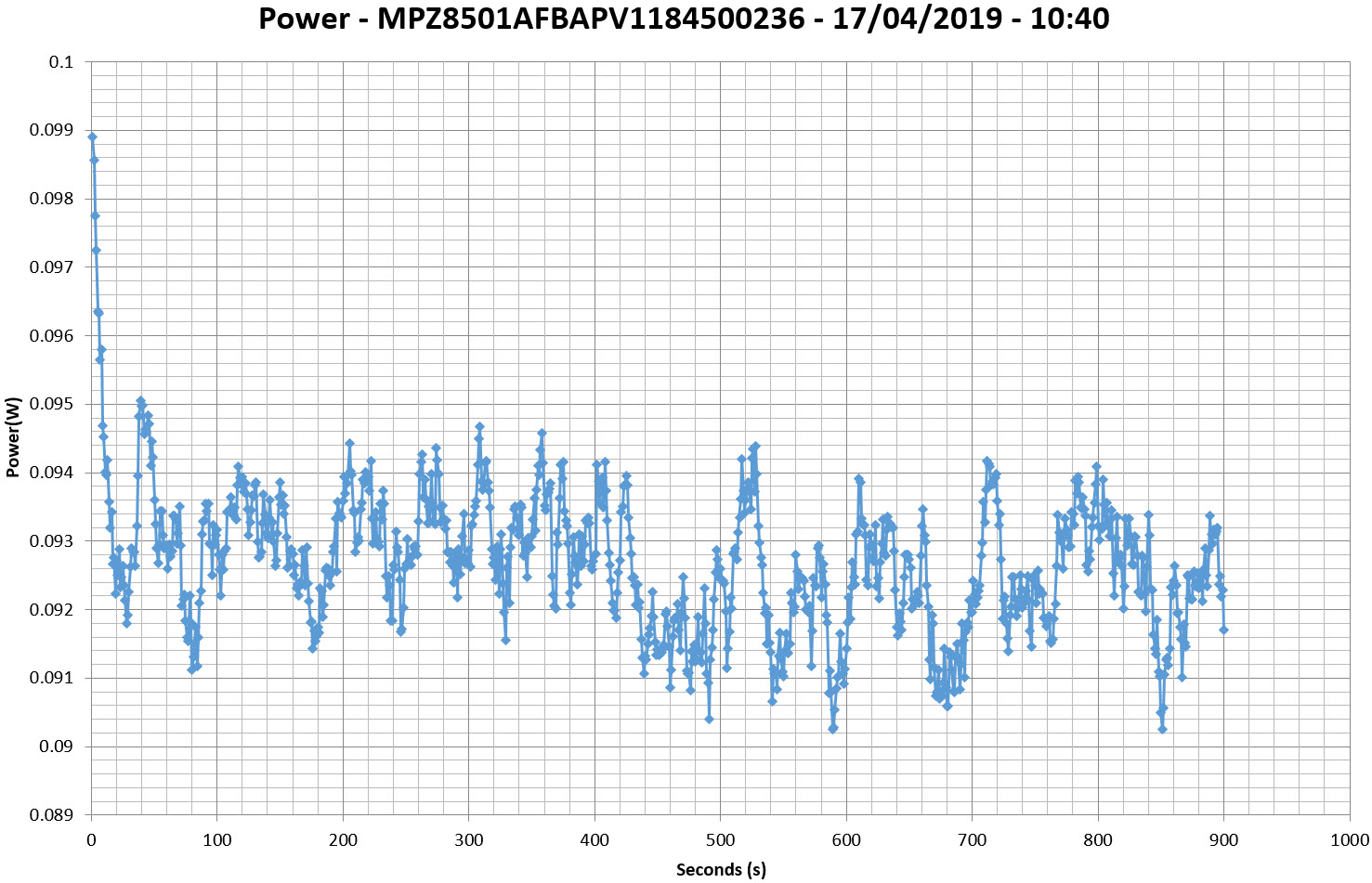
Task: Click the 1000 label on the x-axis
Action: (x=1350, y=841)
